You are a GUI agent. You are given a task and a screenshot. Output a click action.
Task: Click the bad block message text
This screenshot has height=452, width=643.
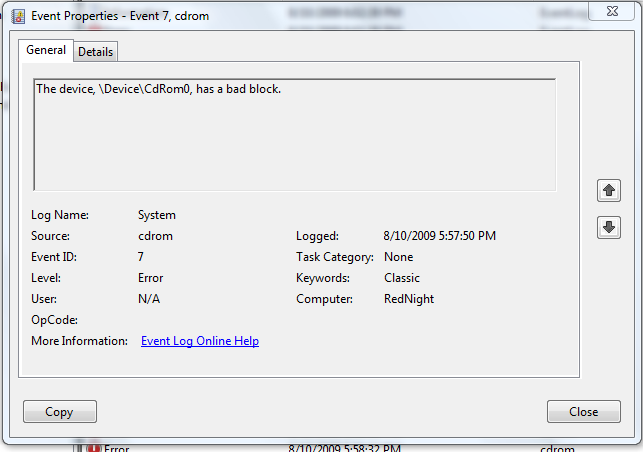click(x=159, y=89)
